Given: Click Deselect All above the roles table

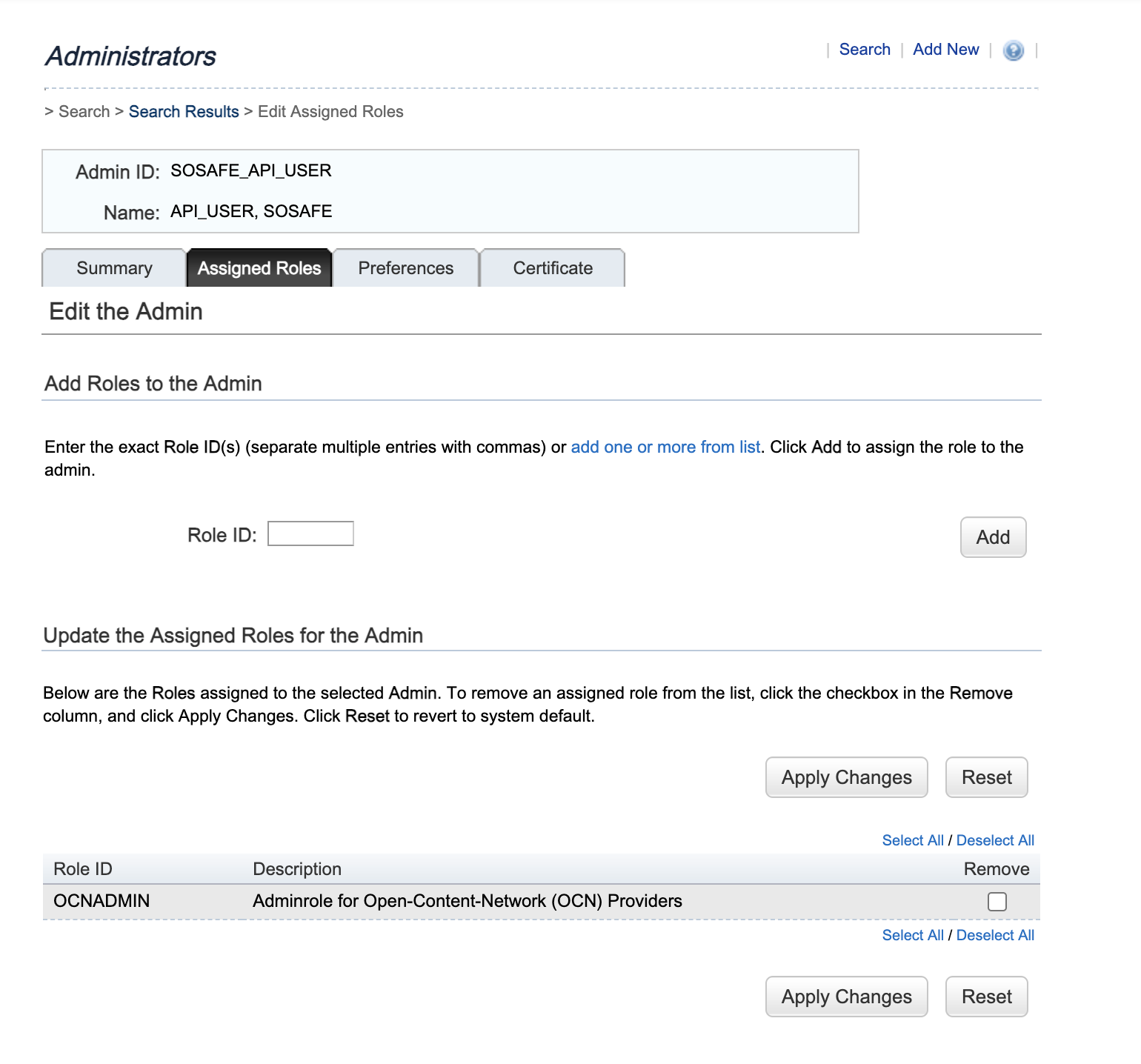Looking at the screenshot, I should coord(995,840).
